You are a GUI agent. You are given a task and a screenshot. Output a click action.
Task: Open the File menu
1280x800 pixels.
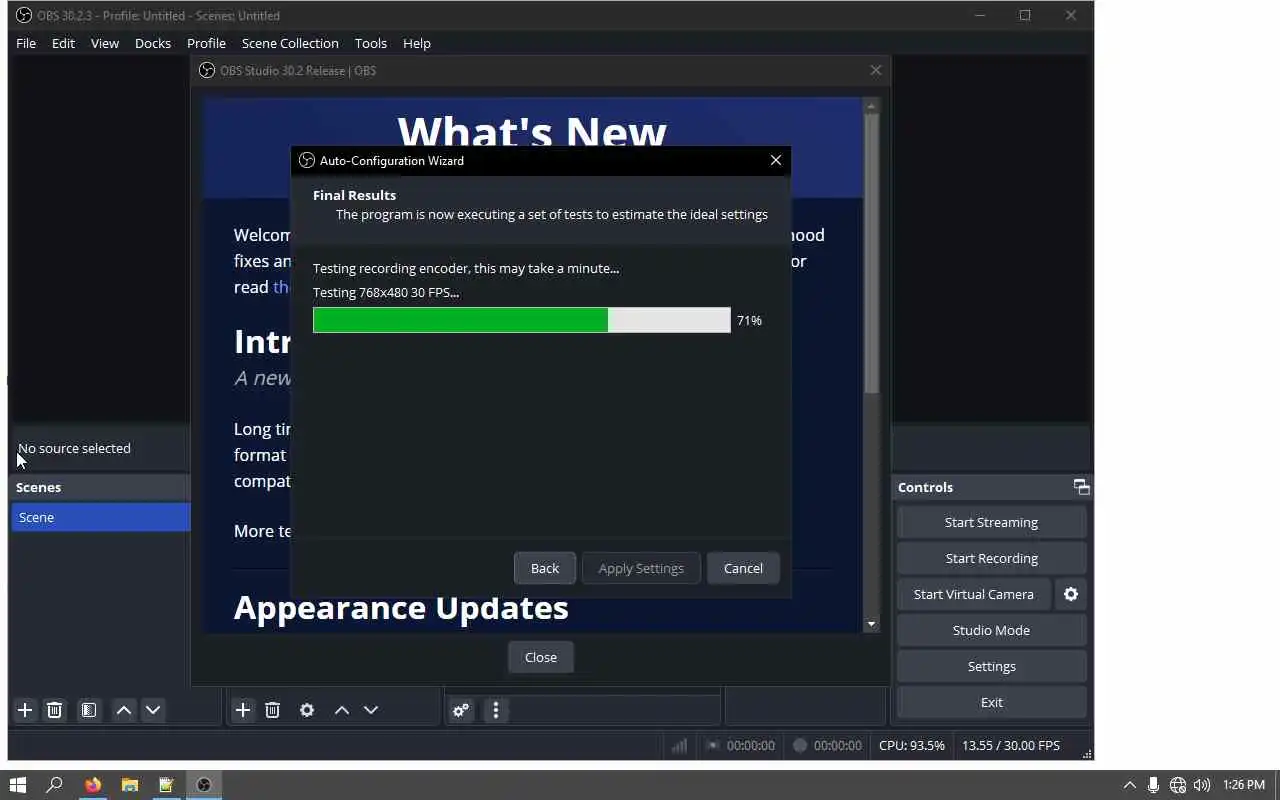pos(26,43)
